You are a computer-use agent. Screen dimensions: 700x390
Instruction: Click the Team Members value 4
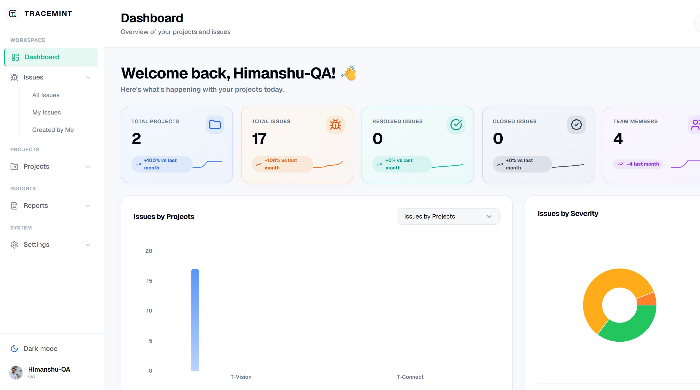618,139
